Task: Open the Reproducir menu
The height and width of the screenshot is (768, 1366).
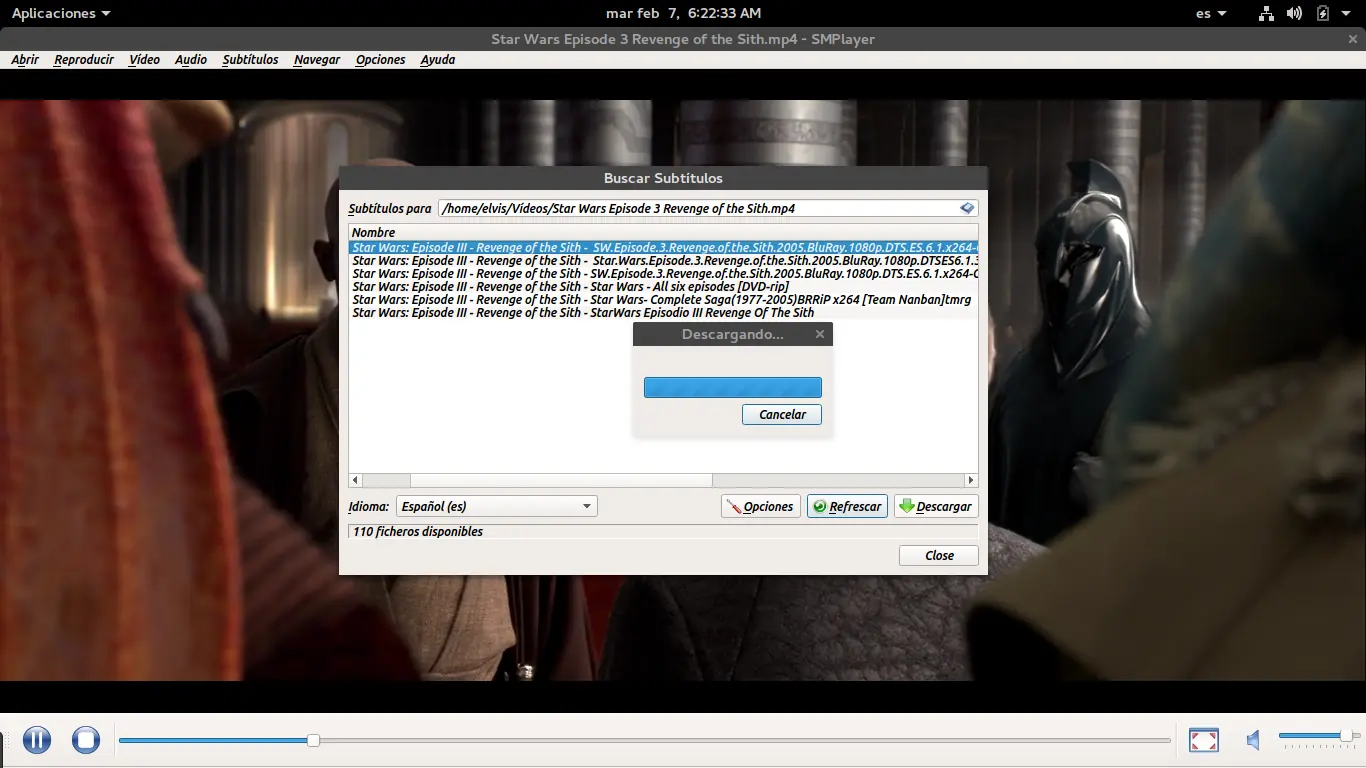Action: (x=84, y=59)
